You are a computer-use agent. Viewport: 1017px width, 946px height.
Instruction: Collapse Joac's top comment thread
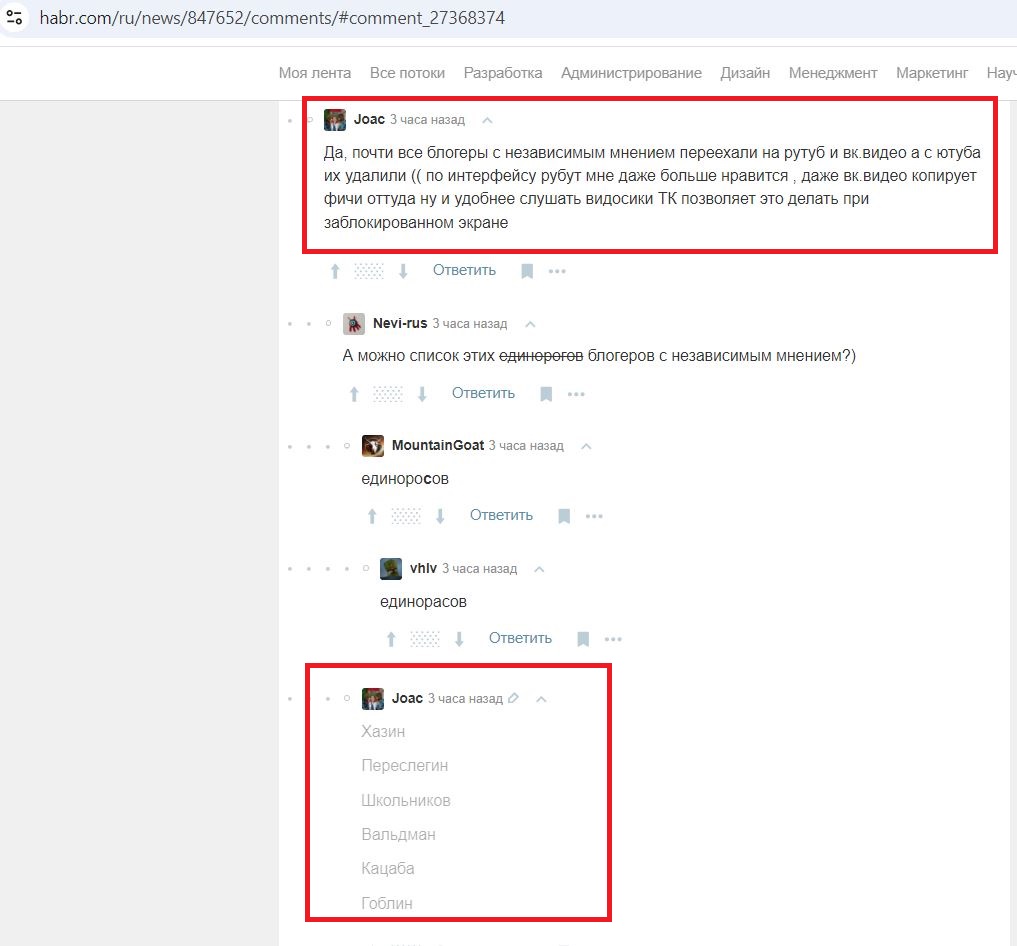coord(487,120)
